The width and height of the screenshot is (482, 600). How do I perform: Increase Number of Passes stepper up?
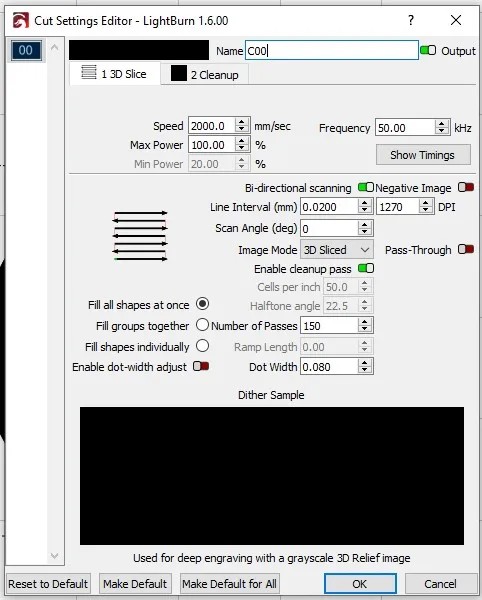point(365,322)
